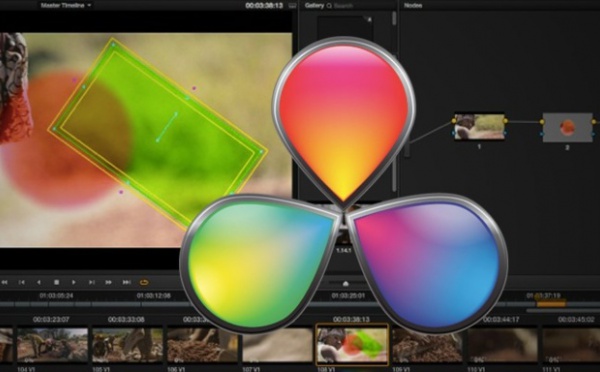Select corrector node 1 in node graph
The width and height of the screenshot is (600, 372).
tap(479, 127)
